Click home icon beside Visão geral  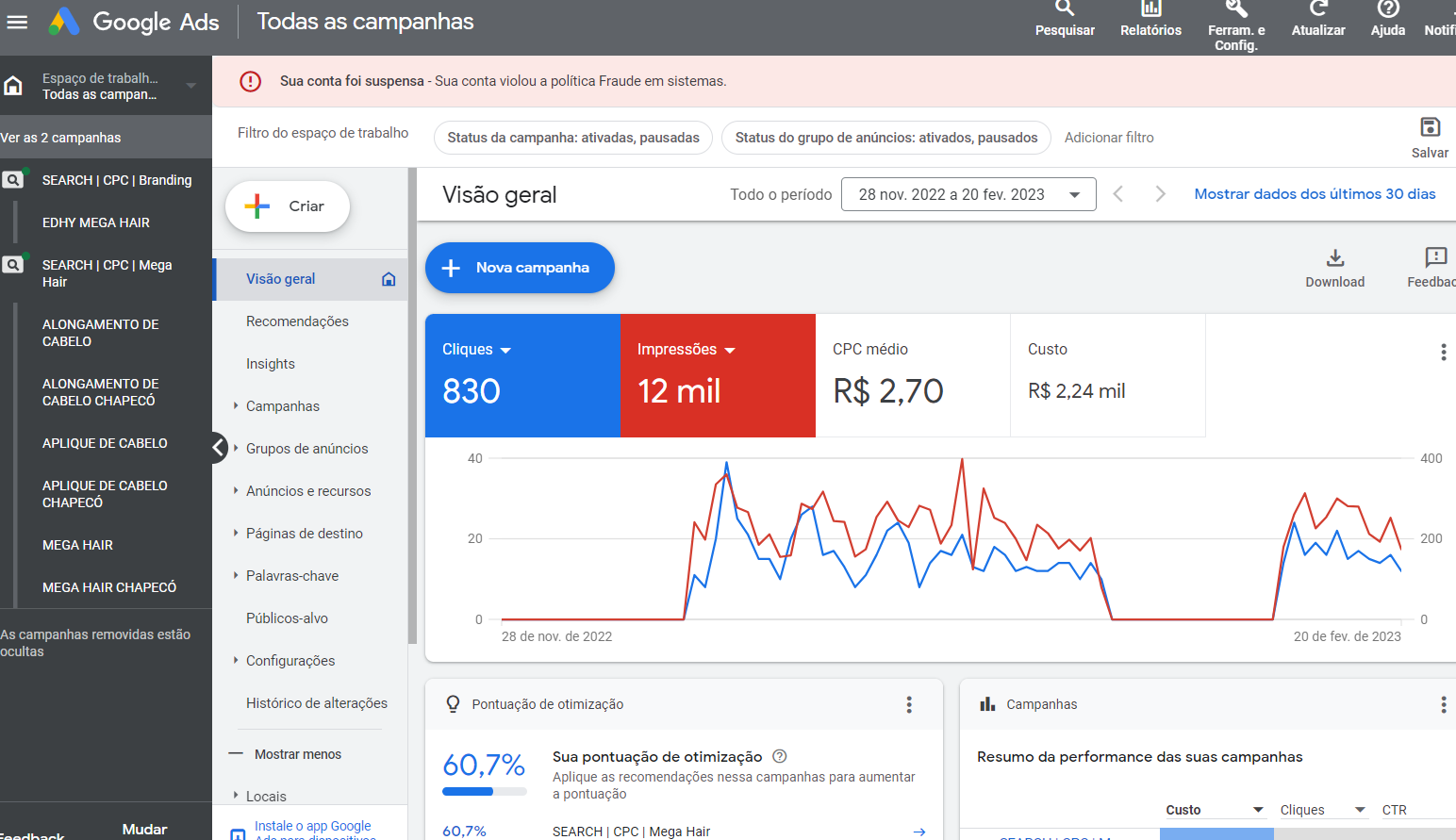(x=389, y=279)
